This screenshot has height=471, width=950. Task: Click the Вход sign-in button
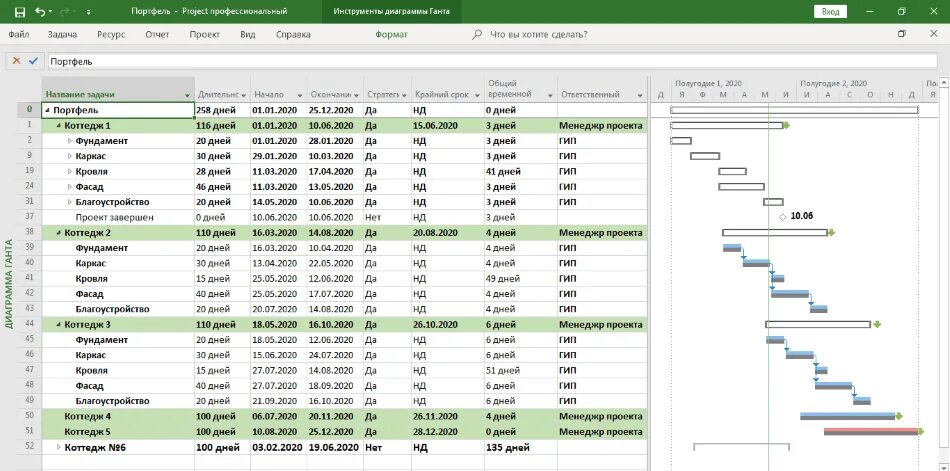pyautogui.click(x=830, y=12)
